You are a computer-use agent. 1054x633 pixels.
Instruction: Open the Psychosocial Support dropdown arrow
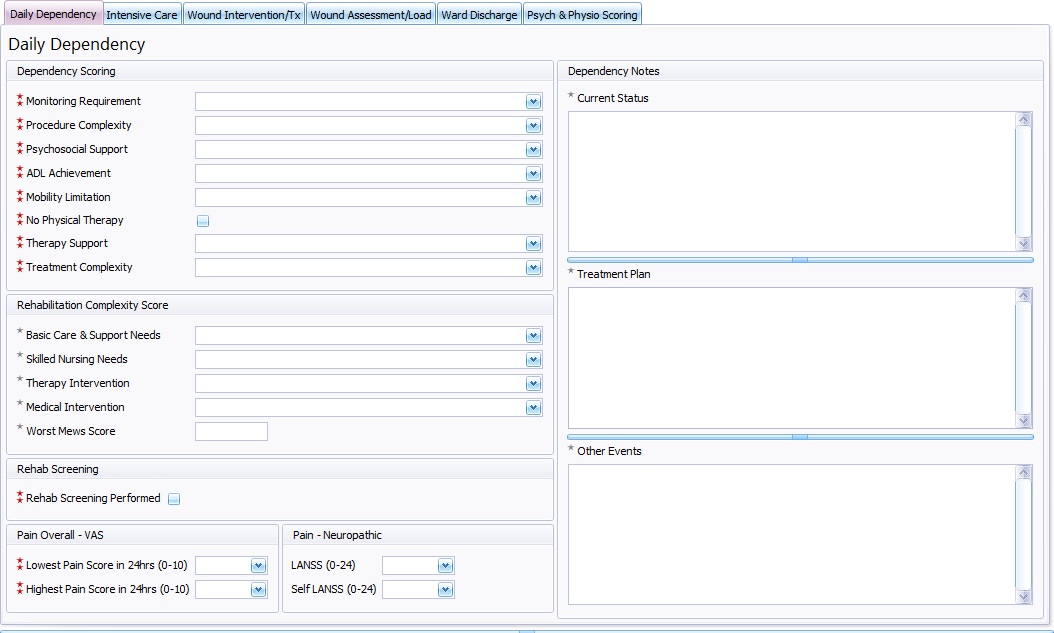click(x=533, y=150)
